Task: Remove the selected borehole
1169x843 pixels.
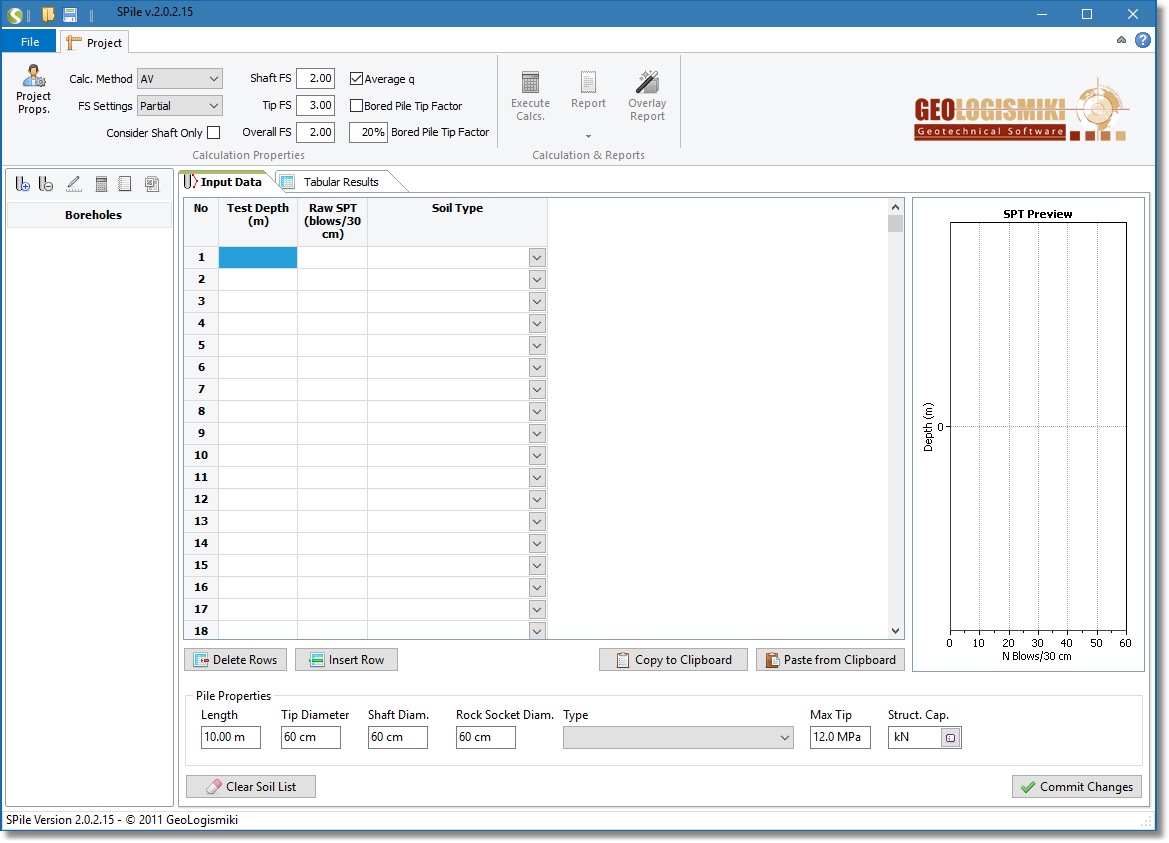Action: coord(46,184)
